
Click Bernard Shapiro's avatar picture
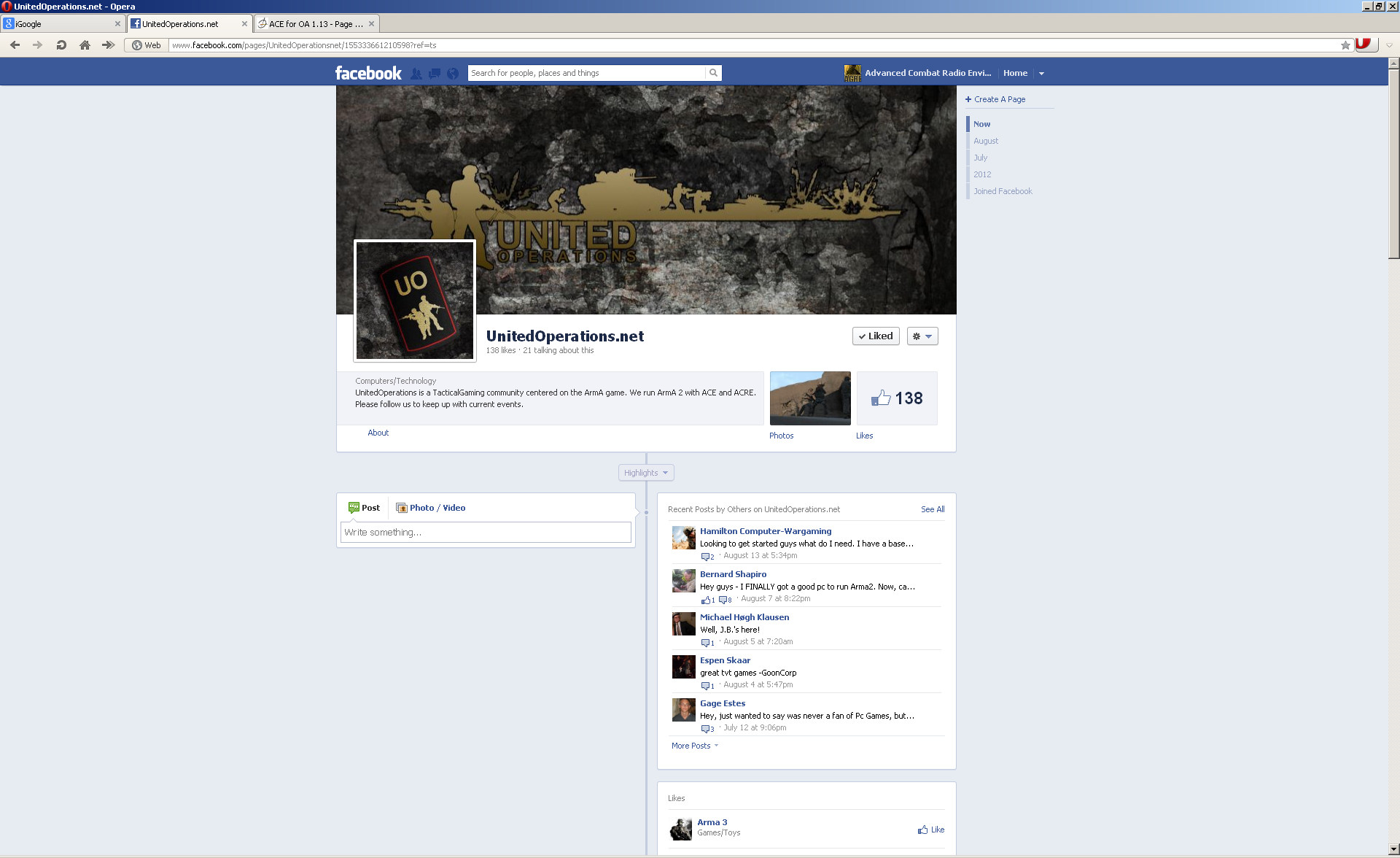click(x=683, y=581)
